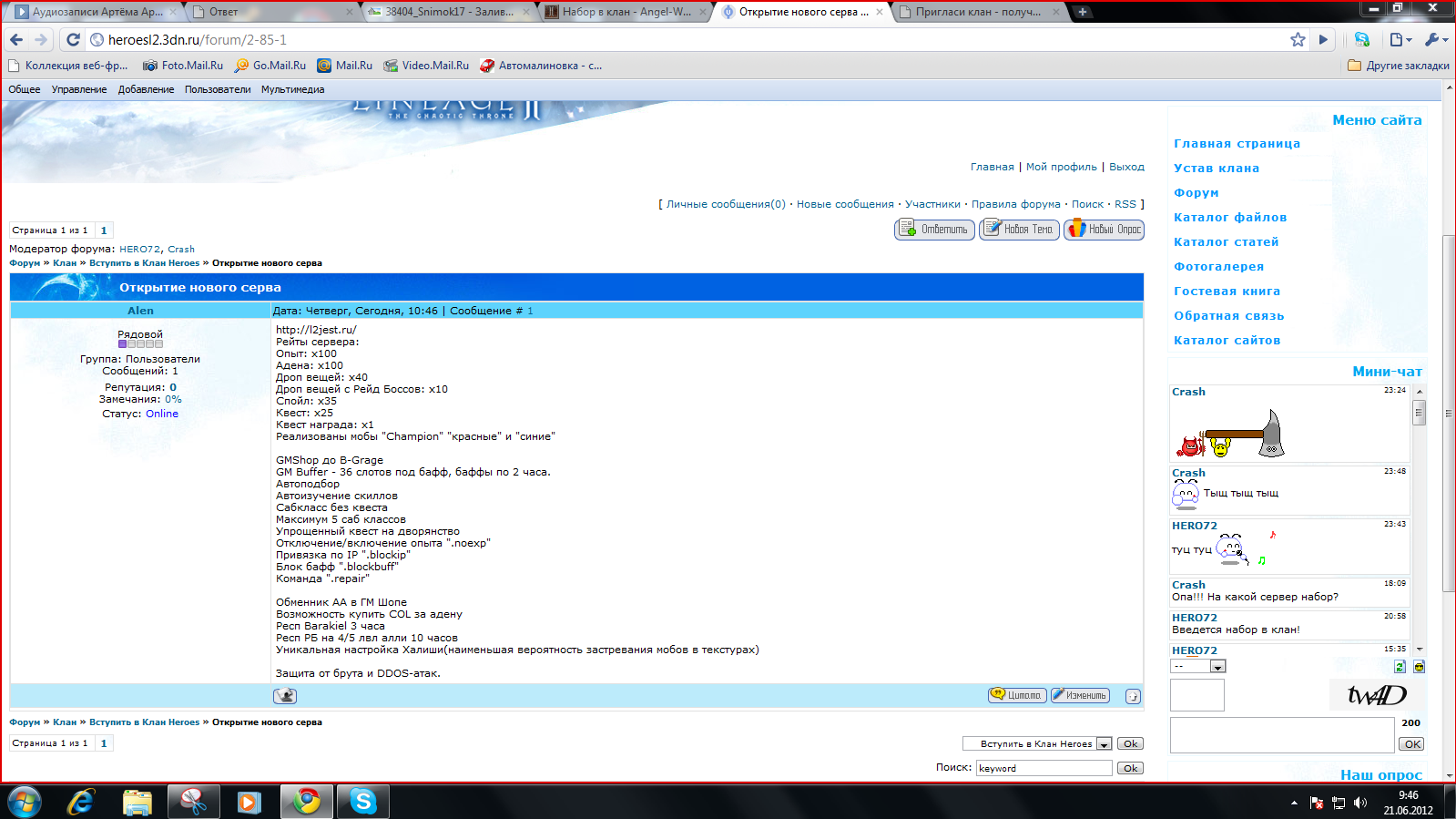Open author Alen's profile link
The image size is (1456, 819).
[x=140, y=311]
